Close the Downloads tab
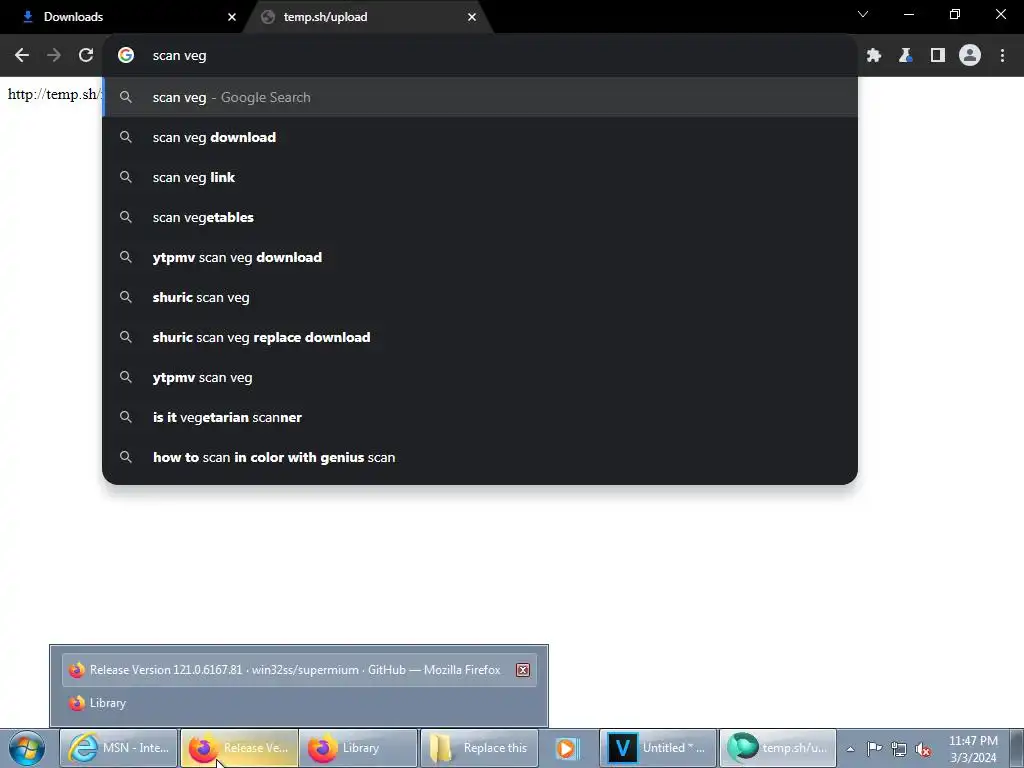The image size is (1024, 768). [x=231, y=17]
